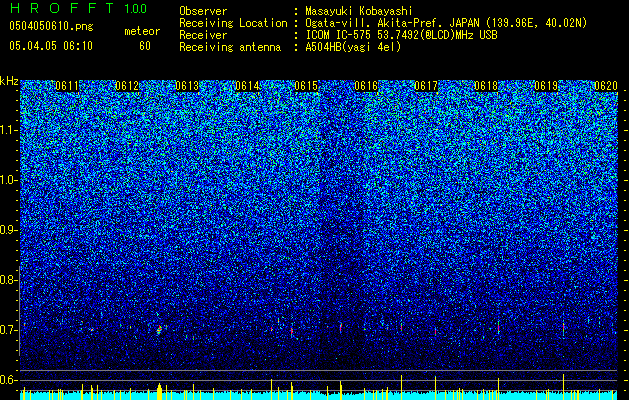The height and width of the screenshot is (400, 629).
Task: Click the HROFFT title text
Action: pyautogui.click(x=62, y=8)
